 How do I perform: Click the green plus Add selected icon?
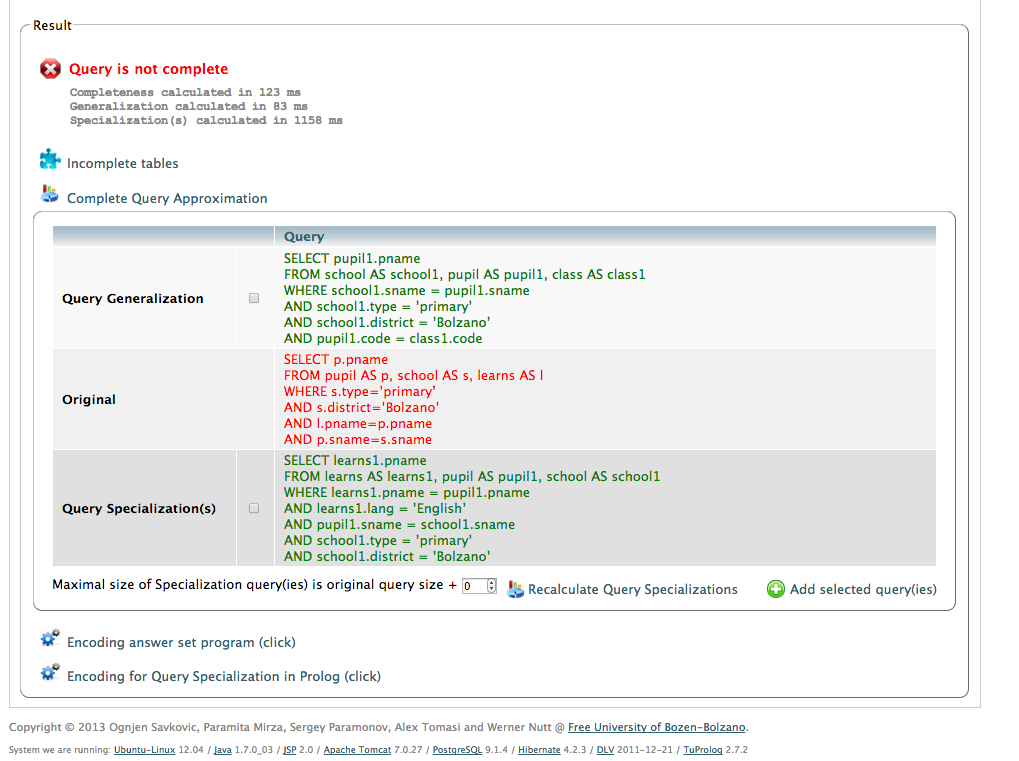pos(776,589)
